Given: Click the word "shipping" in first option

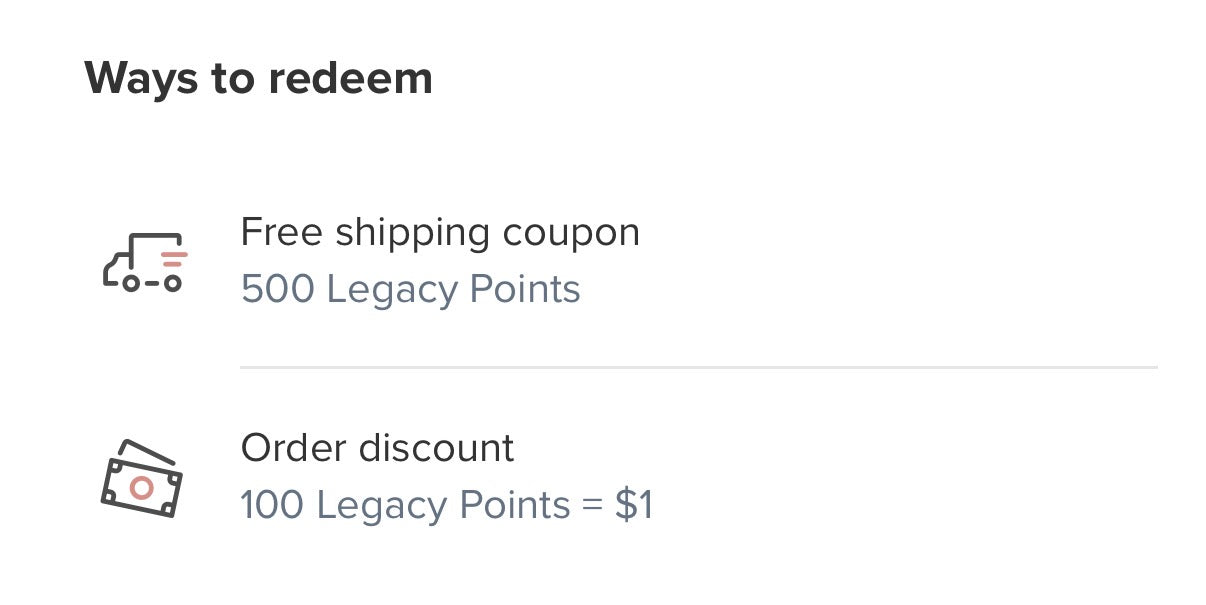Looking at the screenshot, I should coord(413,232).
